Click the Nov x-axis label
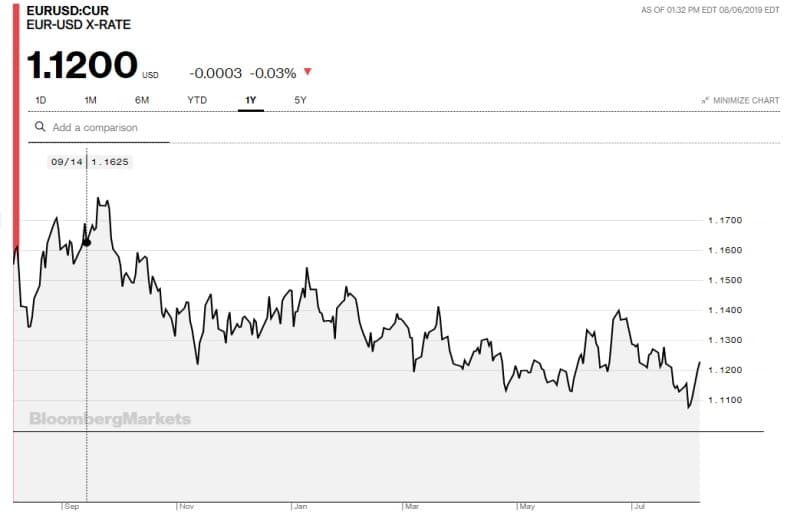Viewport: 800px width, 515px height. (x=187, y=506)
